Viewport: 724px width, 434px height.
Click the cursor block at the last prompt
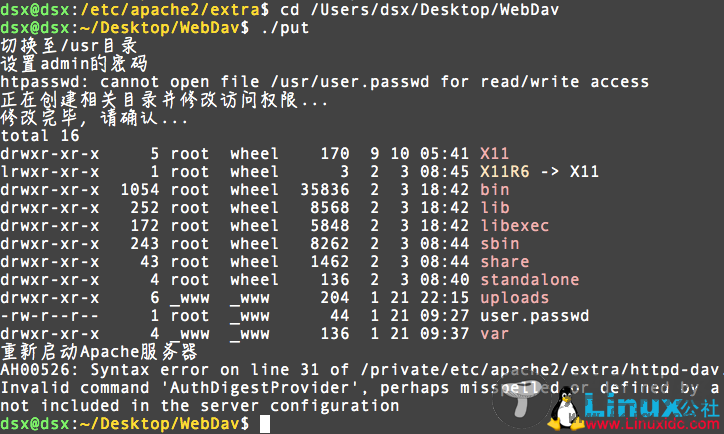(265, 424)
